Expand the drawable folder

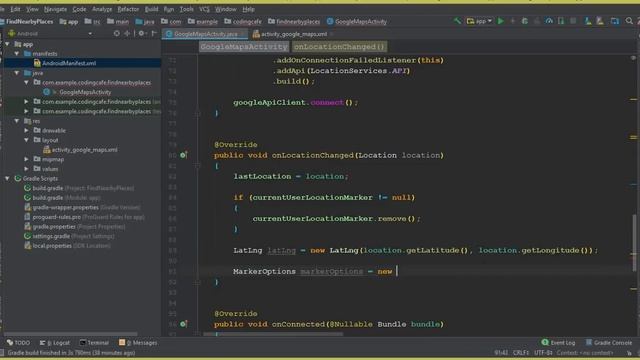(x=27, y=131)
